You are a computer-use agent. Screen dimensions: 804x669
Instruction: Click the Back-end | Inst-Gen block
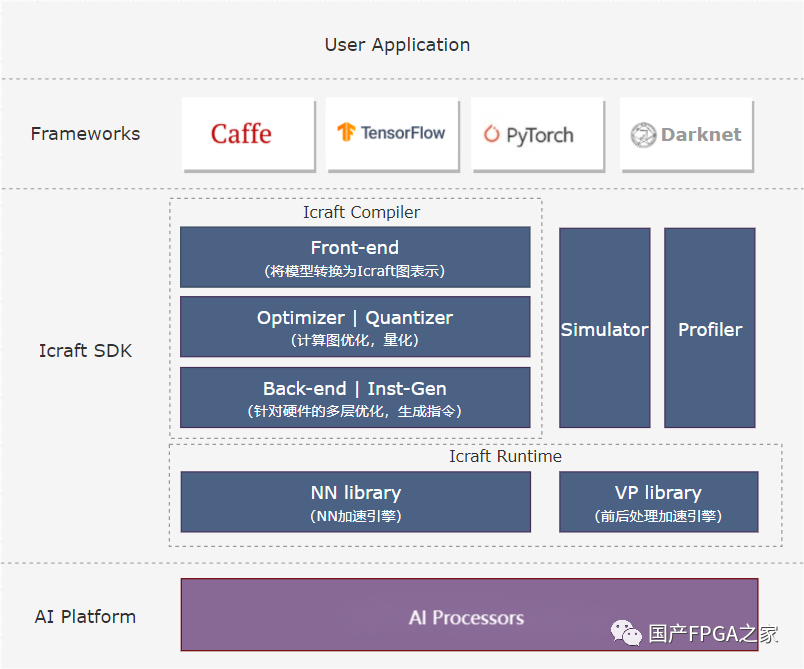(355, 397)
